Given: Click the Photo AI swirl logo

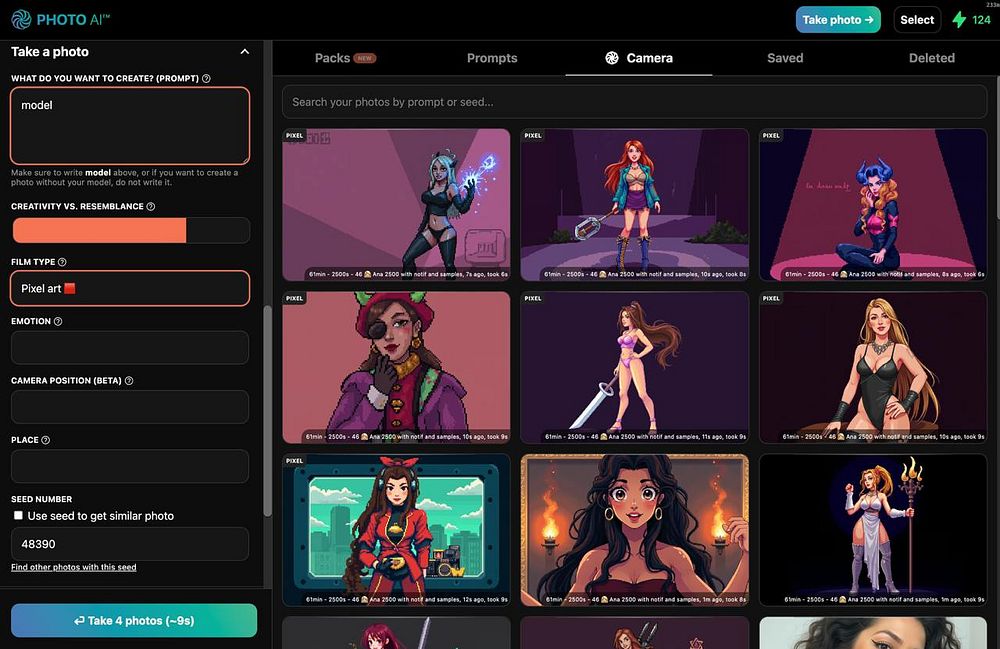Looking at the screenshot, I should (21, 19).
